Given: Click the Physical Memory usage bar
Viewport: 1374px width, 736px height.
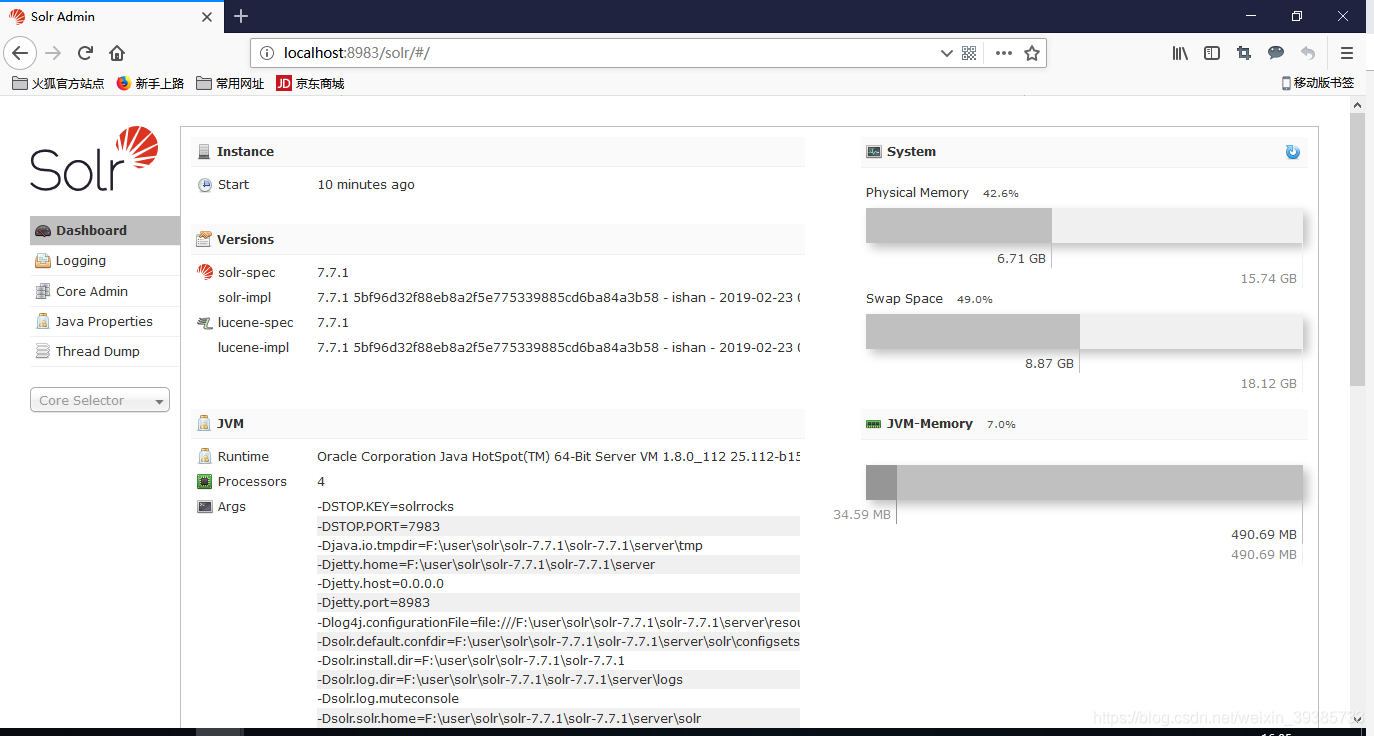Looking at the screenshot, I should tap(1084, 225).
